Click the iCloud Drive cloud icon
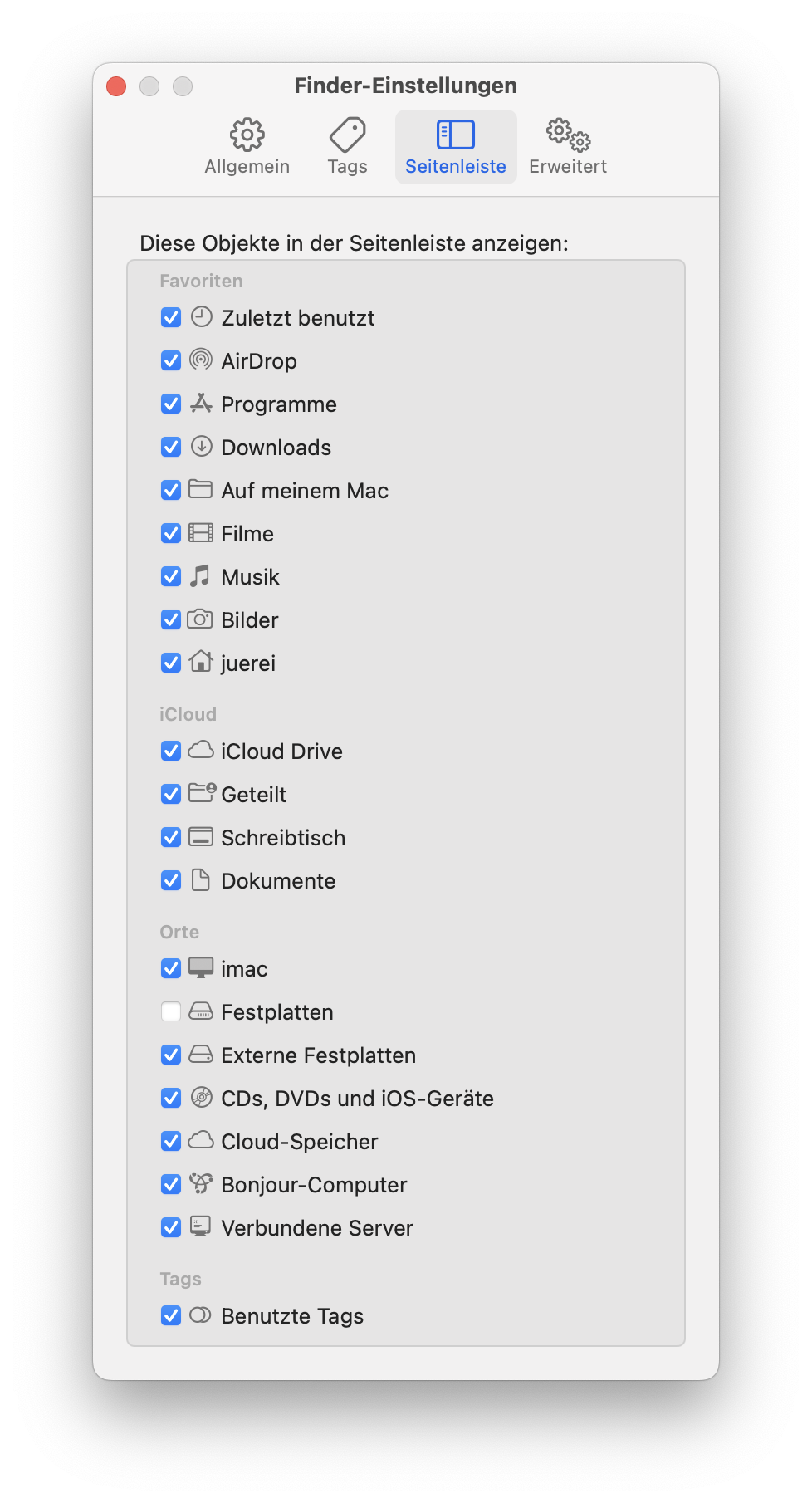The image size is (812, 1503). tap(201, 751)
